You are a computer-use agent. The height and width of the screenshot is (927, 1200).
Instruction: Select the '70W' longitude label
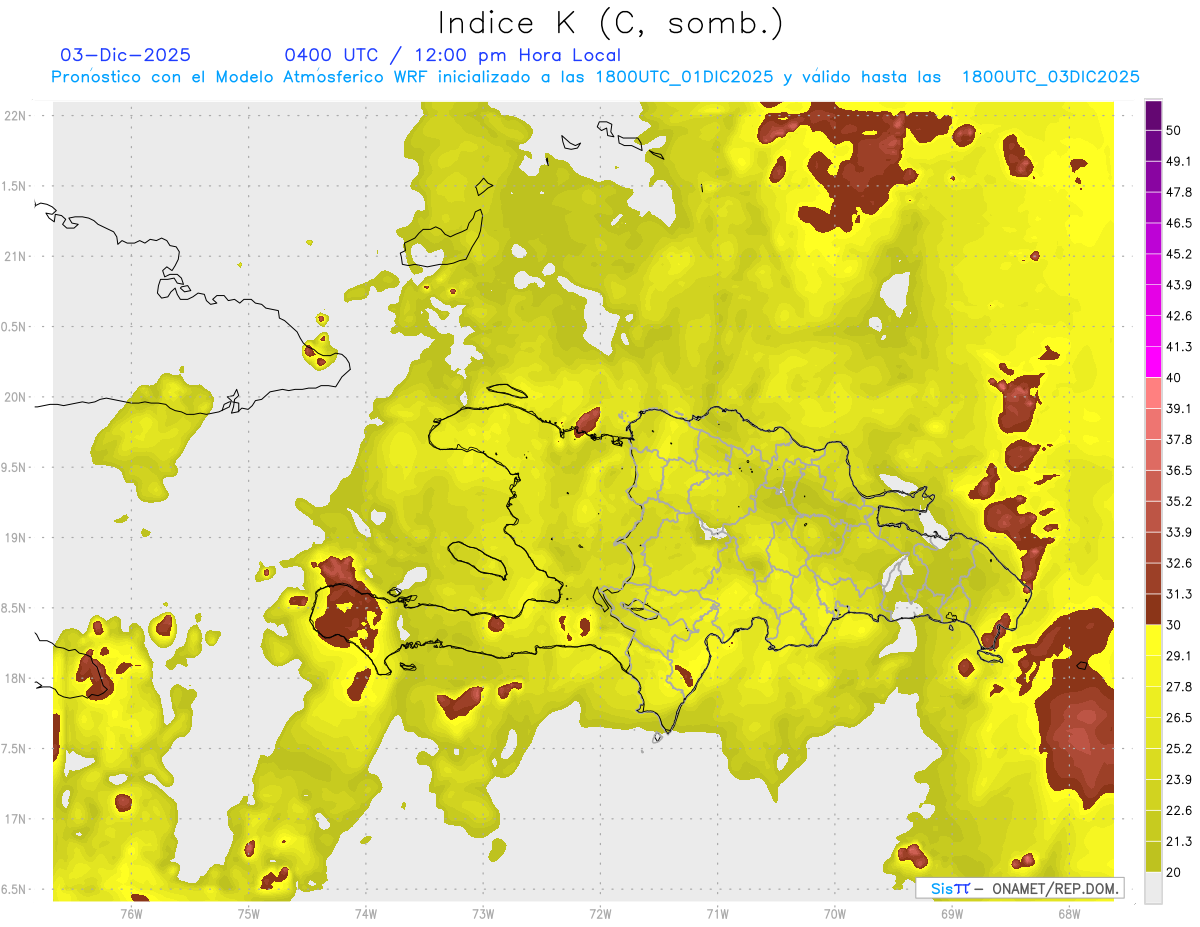tap(835, 913)
